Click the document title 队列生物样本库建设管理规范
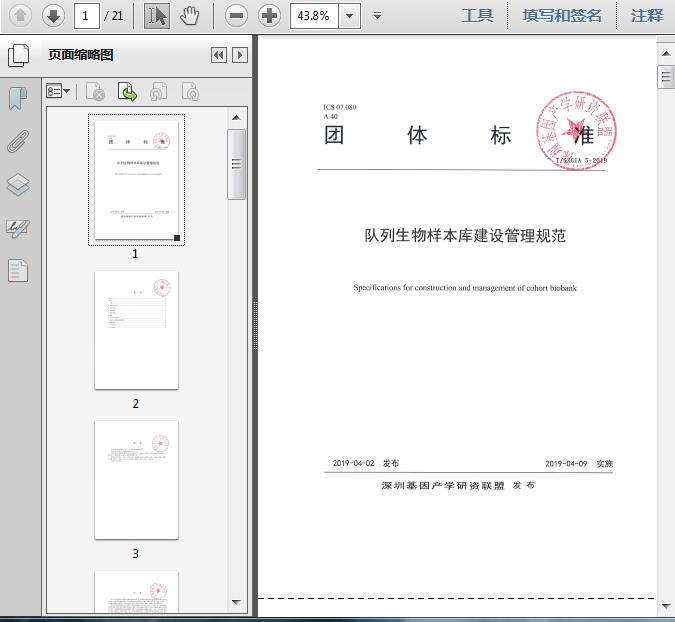 coord(465,235)
